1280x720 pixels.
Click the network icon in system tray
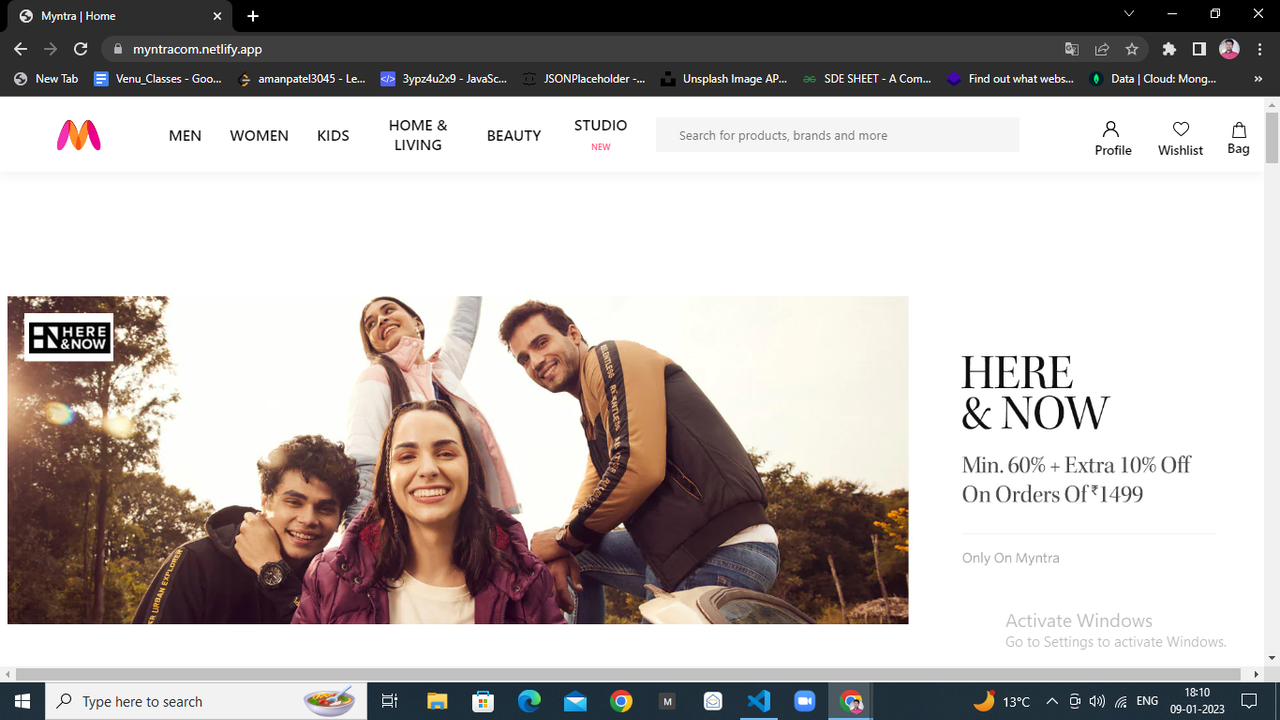click(x=1121, y=701)
